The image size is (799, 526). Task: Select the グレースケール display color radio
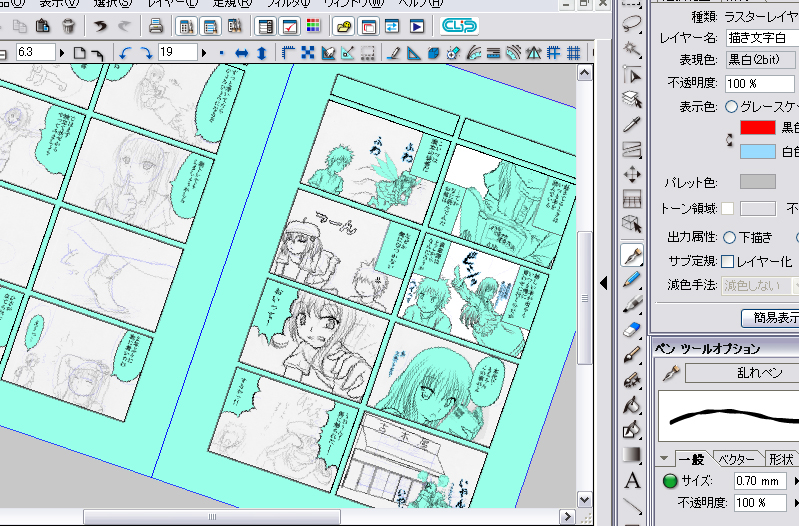click(x=731, y=107)
